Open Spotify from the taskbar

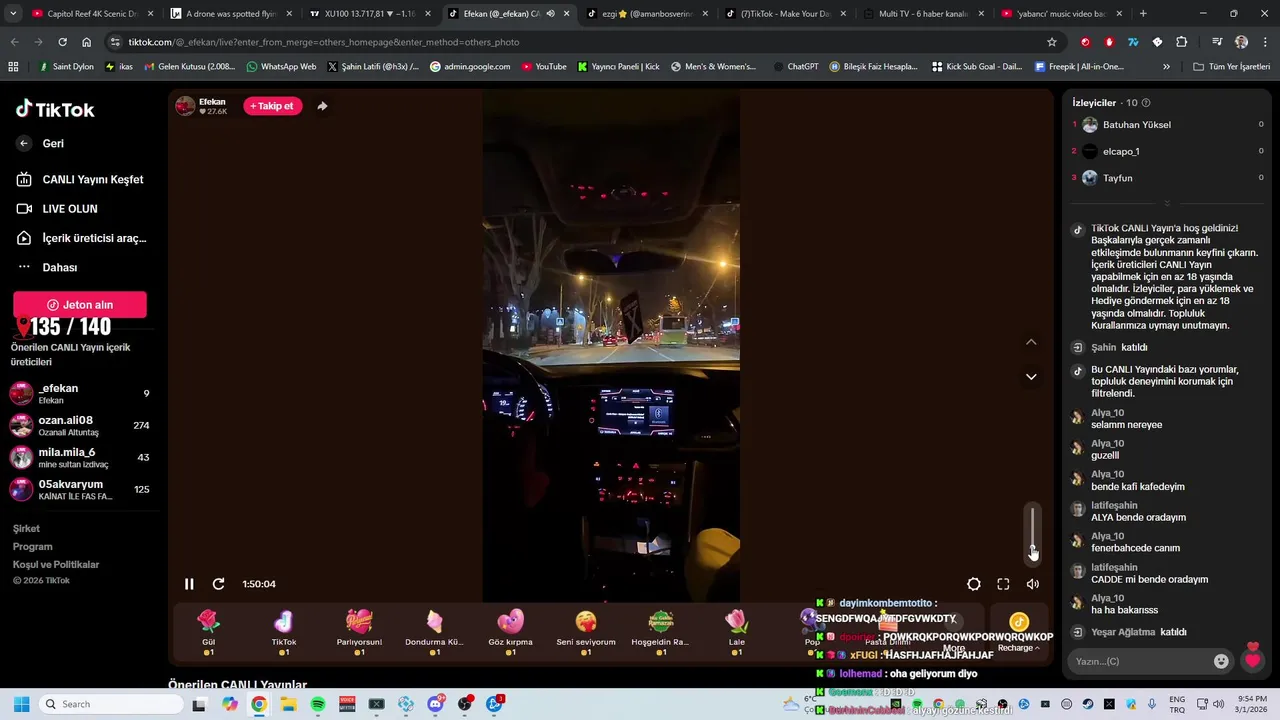(x=318, y=704)
